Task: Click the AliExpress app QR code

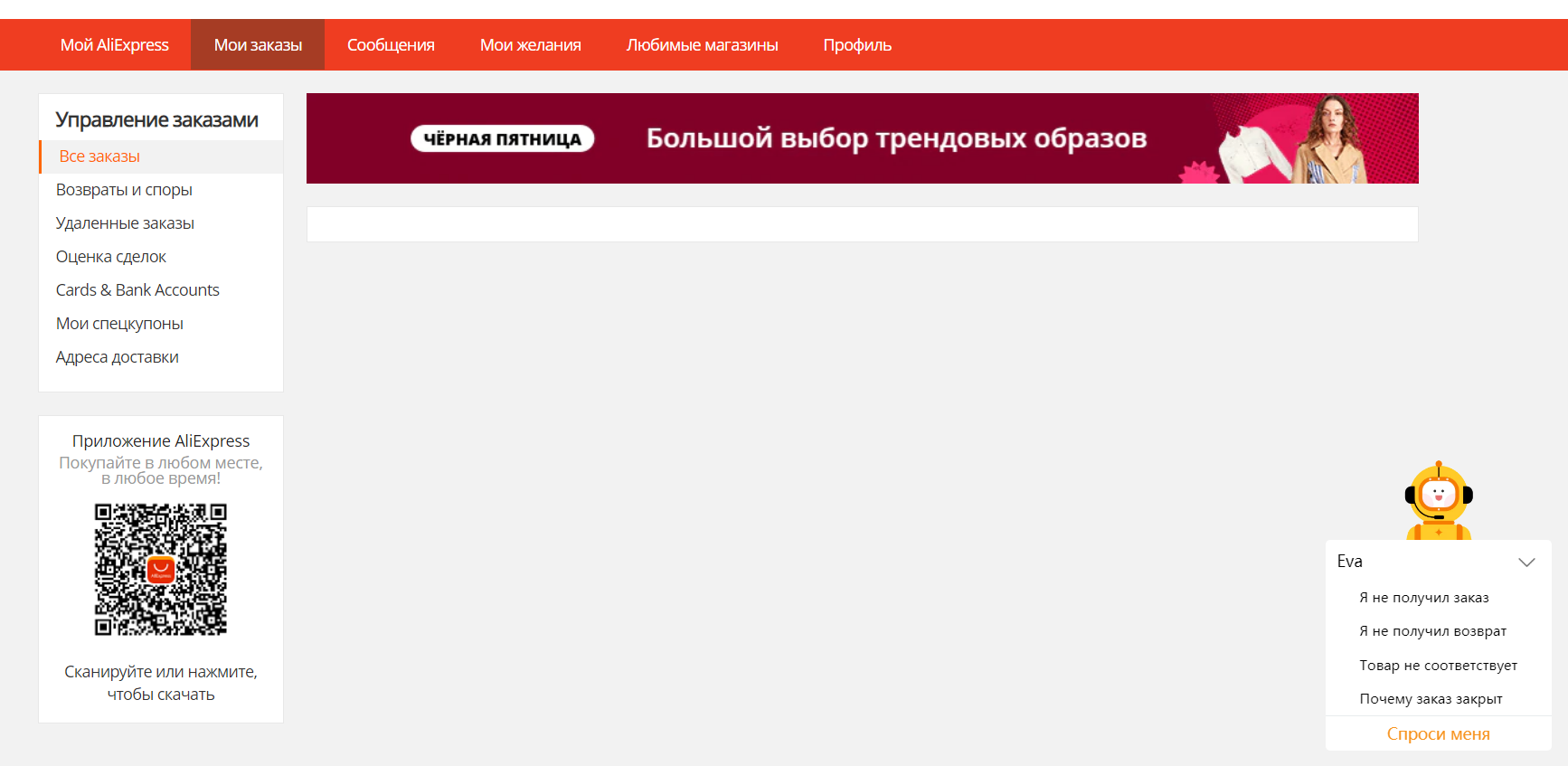Action: pyautogui.click(x=161, y=570)
